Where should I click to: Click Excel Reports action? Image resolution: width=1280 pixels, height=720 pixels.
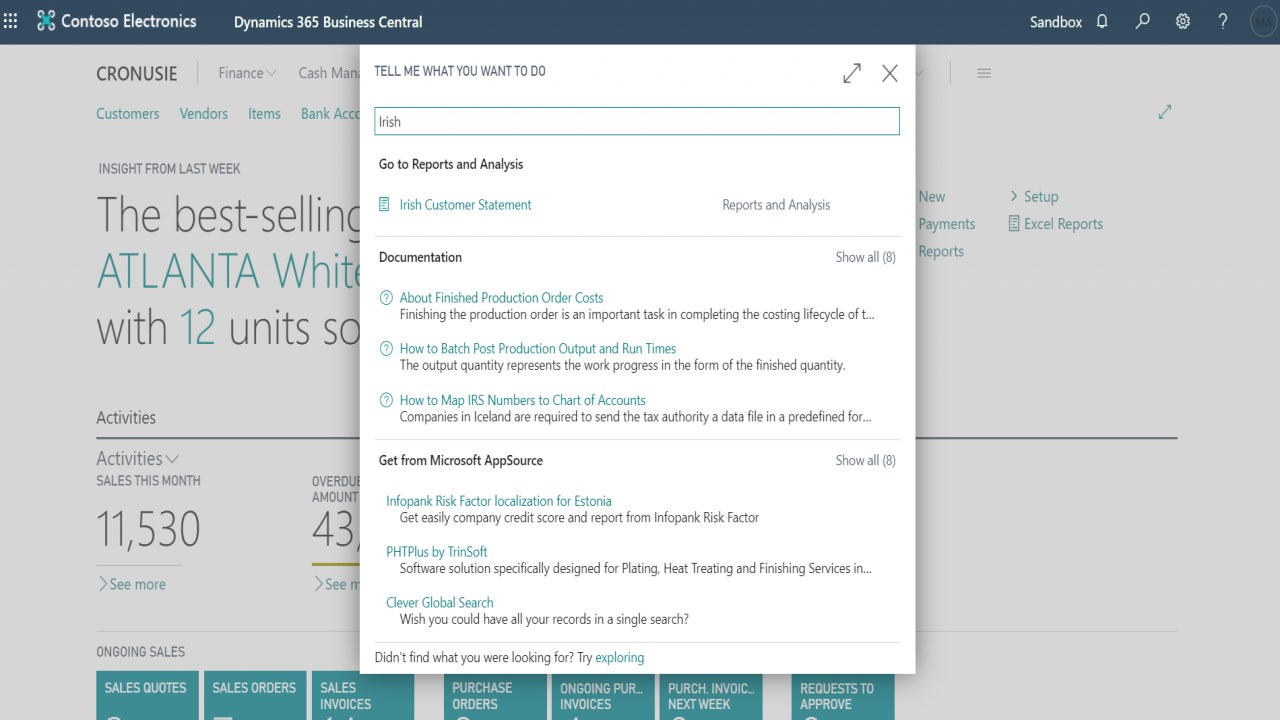point(1063,224)
